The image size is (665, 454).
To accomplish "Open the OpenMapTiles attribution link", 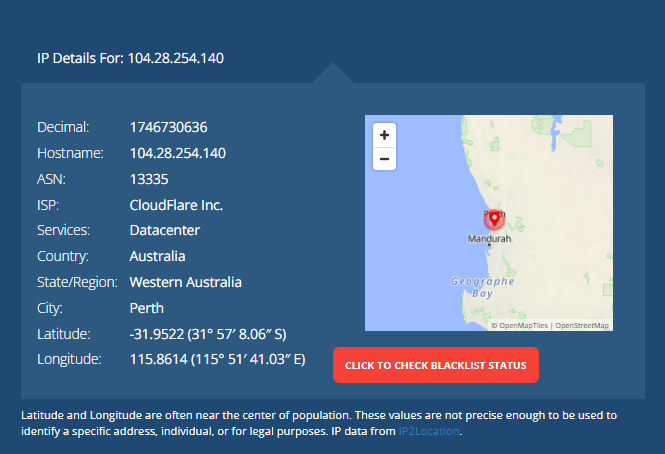I will pyautogui.click(x=523, y=325).
